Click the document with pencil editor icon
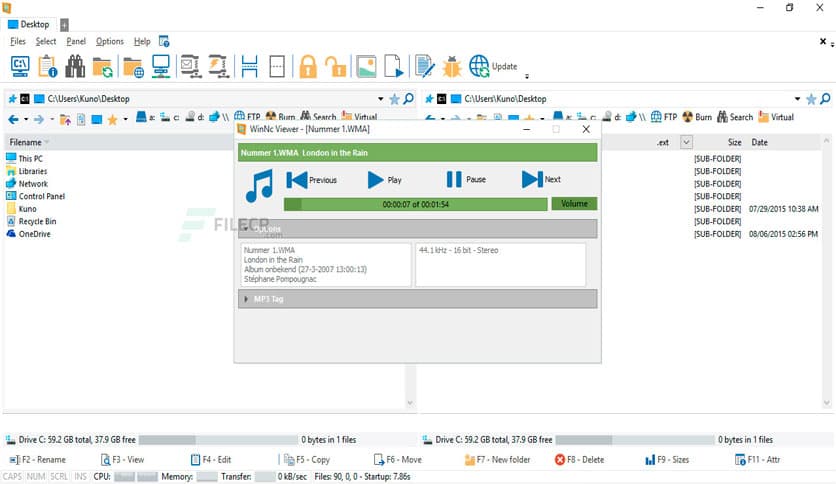836x484 pixels. pyautogui.click(x=424, y=67)
